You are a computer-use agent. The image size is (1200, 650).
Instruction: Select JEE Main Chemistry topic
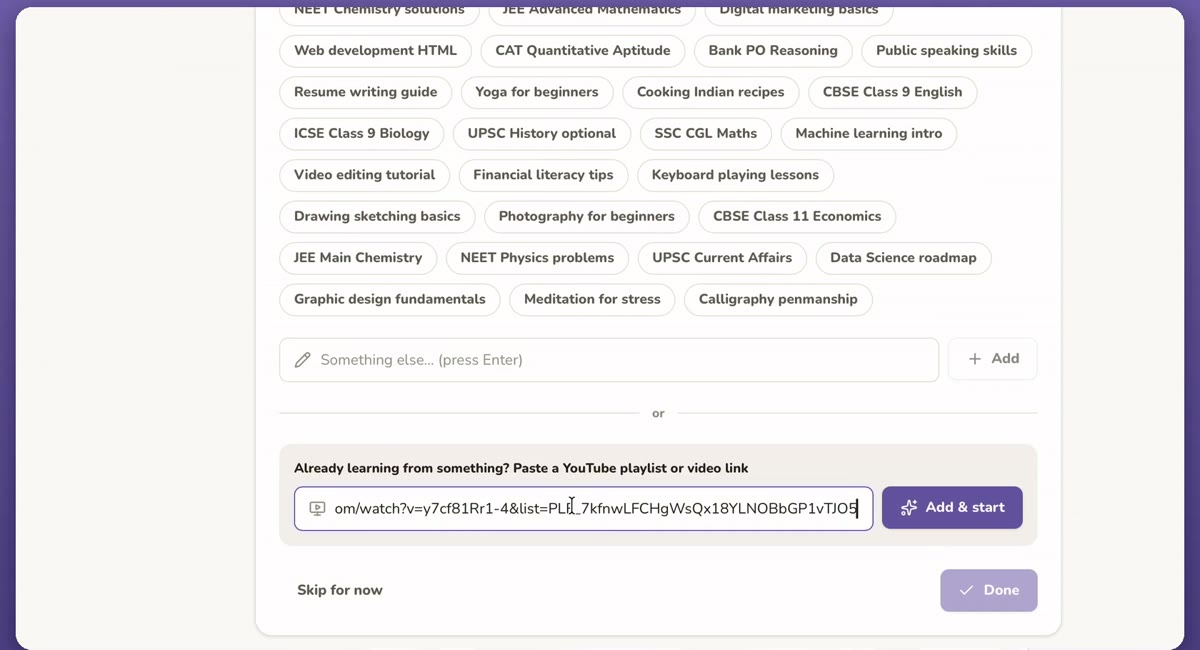(x=358, y=258)
